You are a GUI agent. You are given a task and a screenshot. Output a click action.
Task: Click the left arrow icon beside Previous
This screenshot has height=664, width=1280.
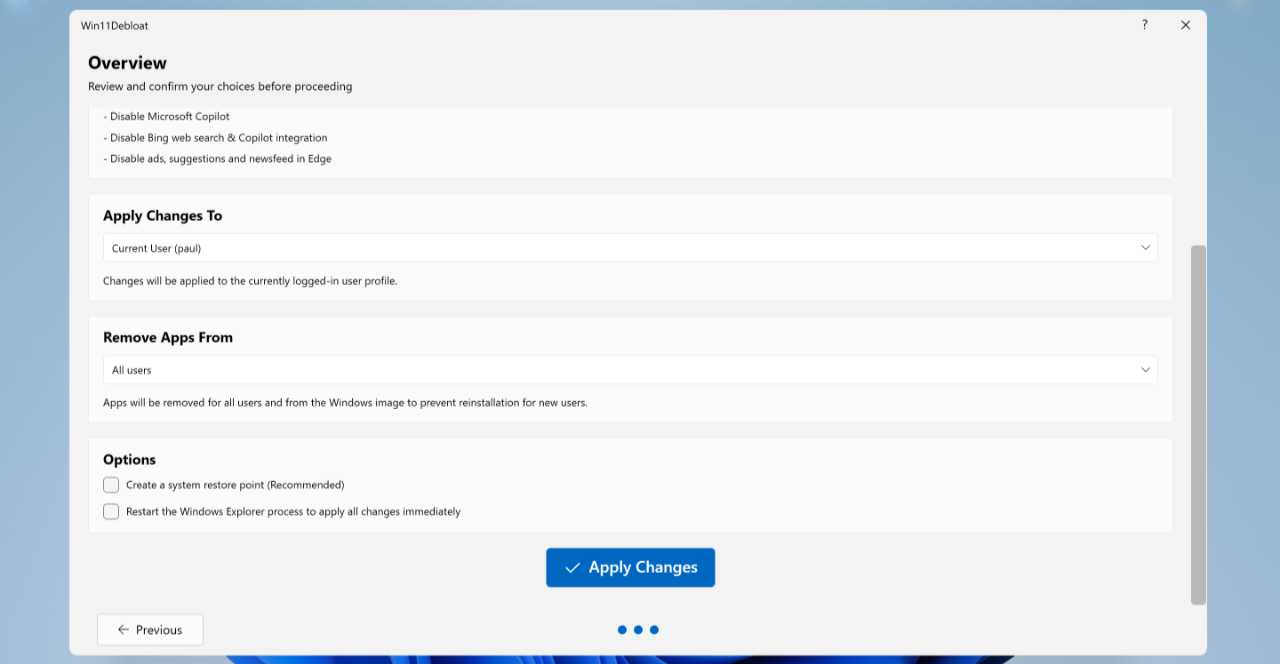point(123,630)
